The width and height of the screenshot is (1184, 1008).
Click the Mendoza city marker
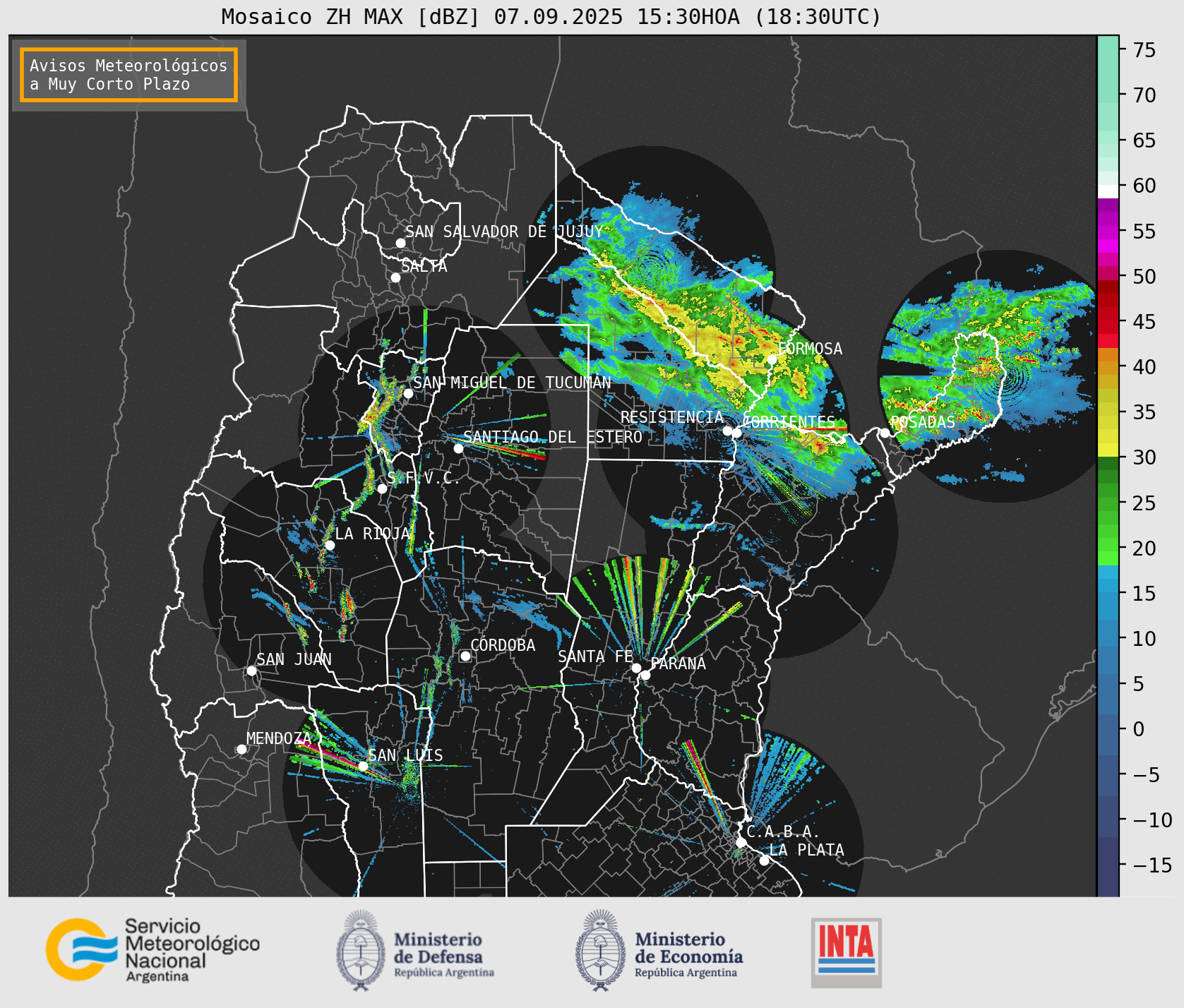[x=241, y=749]
